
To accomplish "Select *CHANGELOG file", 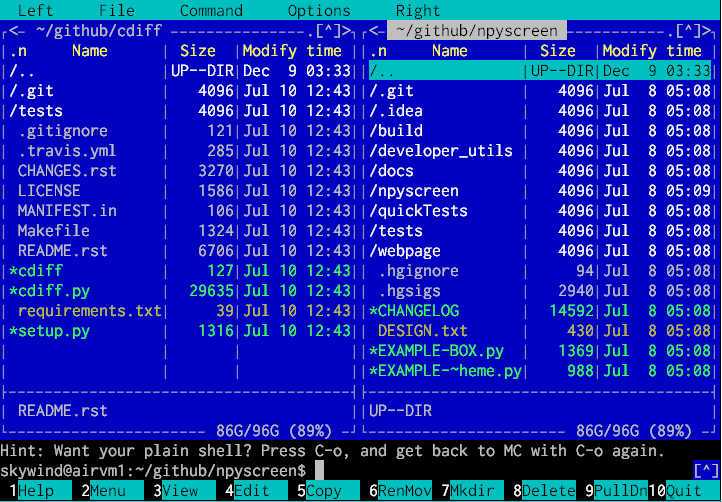I will tap(540, 311).
